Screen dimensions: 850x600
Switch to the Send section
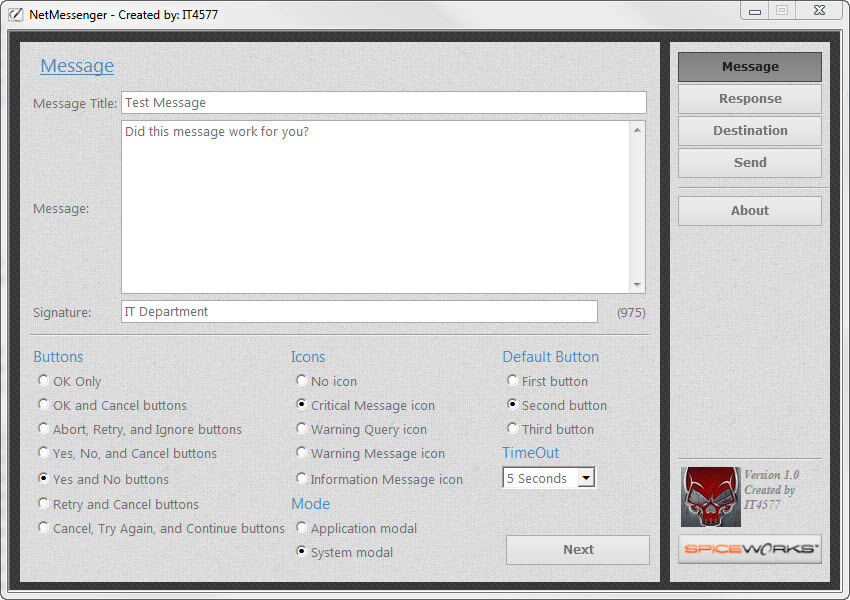tap(749, 162)
